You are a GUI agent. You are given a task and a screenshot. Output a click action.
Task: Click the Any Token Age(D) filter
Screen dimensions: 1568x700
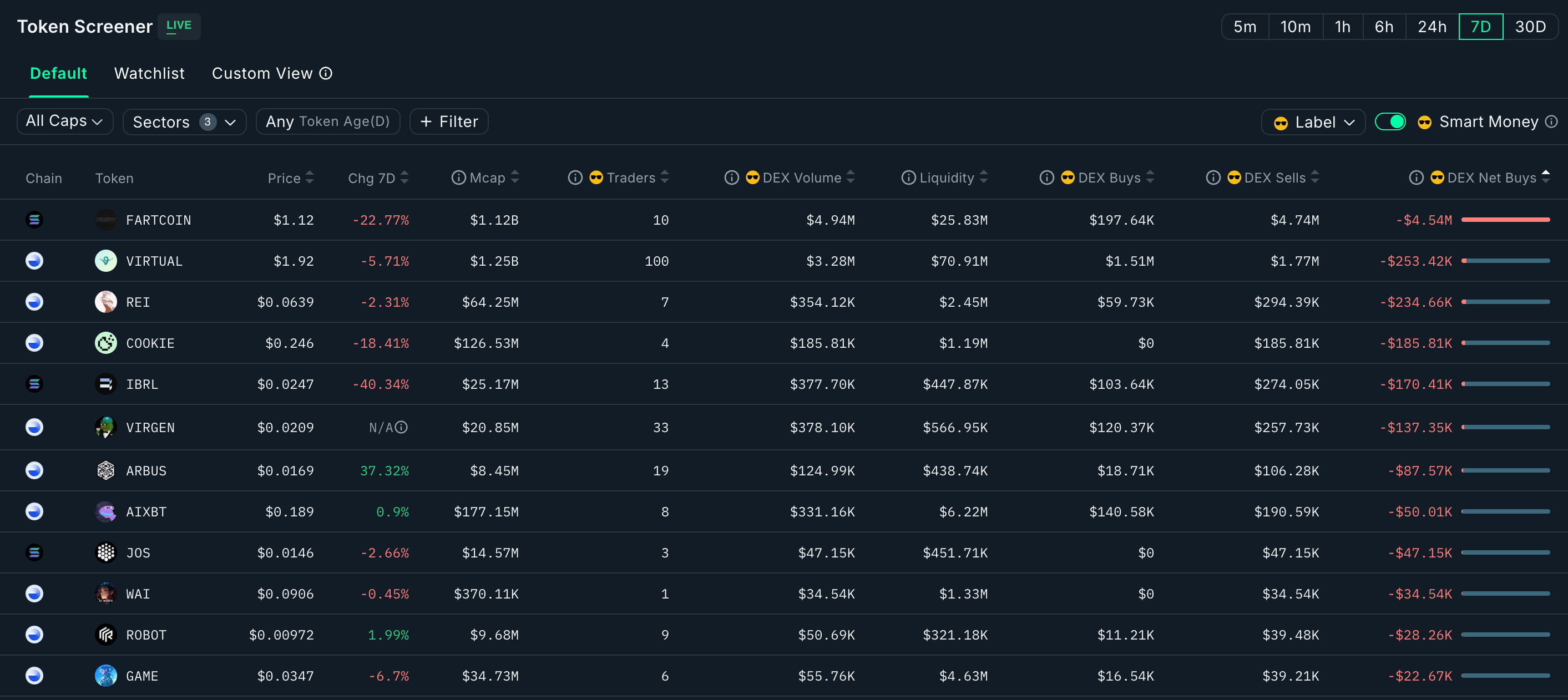tap(327, 121)
